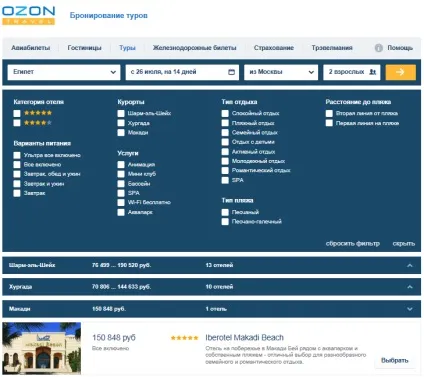The image size is (424, 377).
Task: Check the five-star hotel category
Action: [17, 113]
